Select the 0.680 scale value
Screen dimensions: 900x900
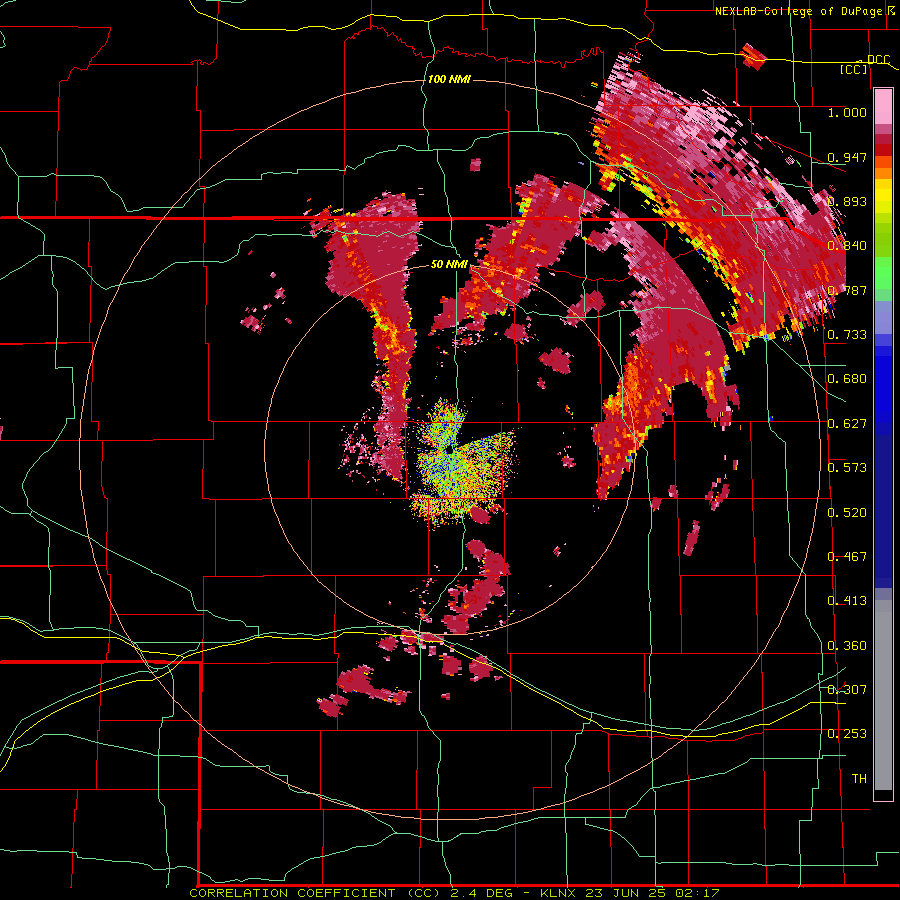(x=847, y=379)
